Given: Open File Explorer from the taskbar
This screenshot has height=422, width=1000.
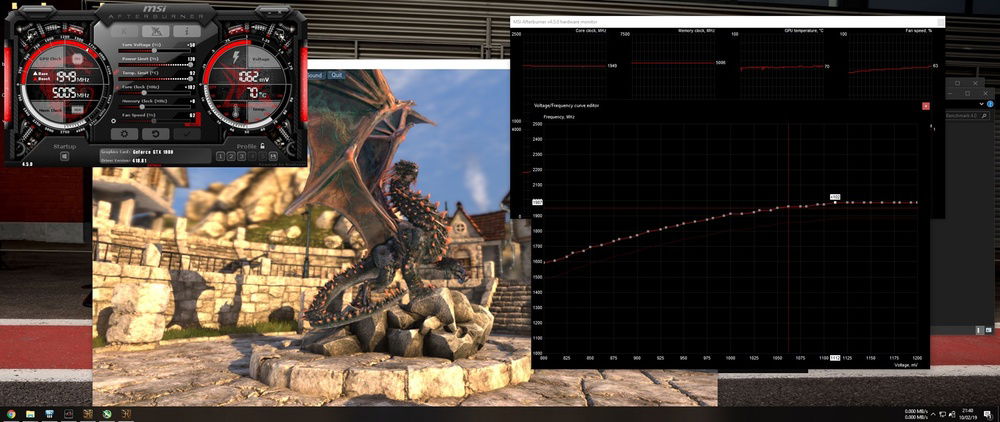Looking at the screenshot, I should click(31, 414).
